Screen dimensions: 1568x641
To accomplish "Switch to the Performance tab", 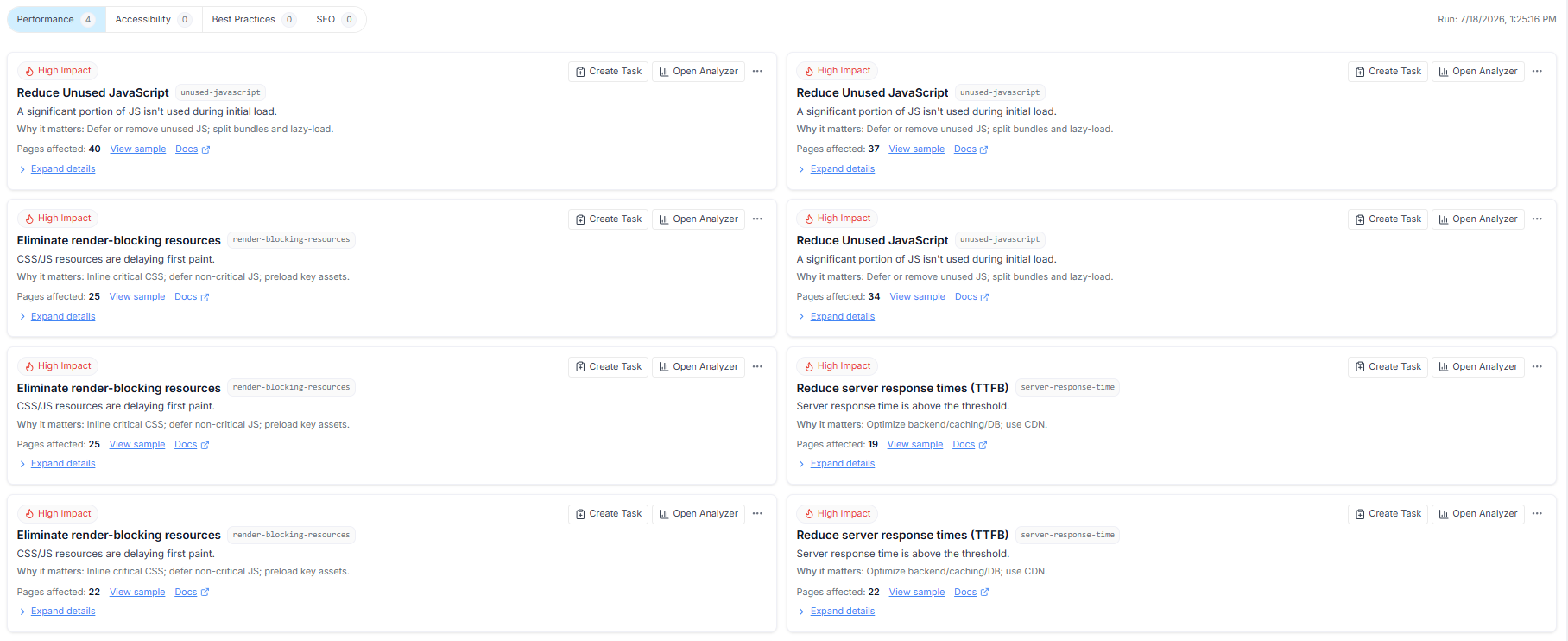I will pos(56,19).
